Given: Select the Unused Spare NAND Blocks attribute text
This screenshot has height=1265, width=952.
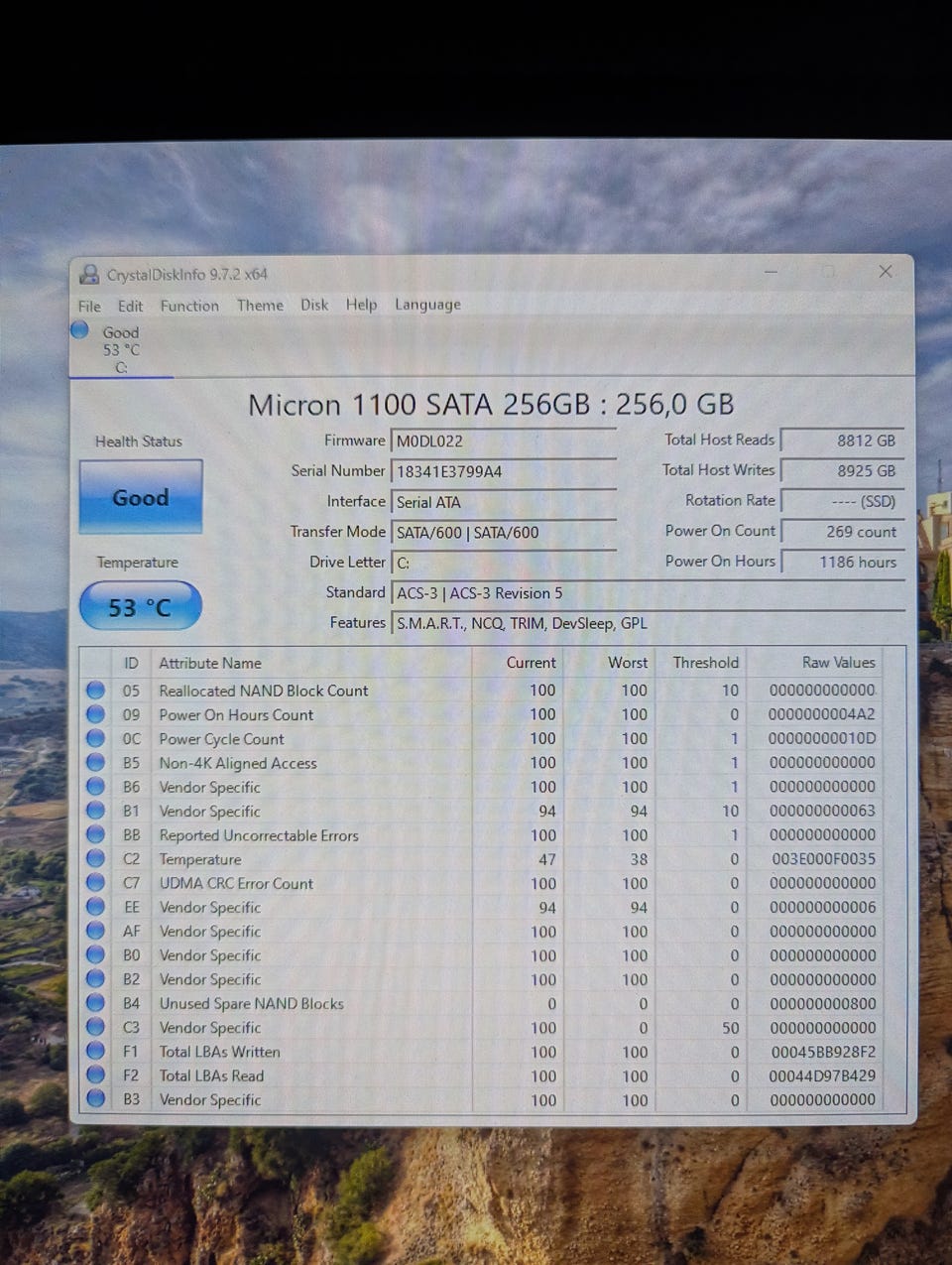Looking at the screenshot, I should click(251, 1003).
